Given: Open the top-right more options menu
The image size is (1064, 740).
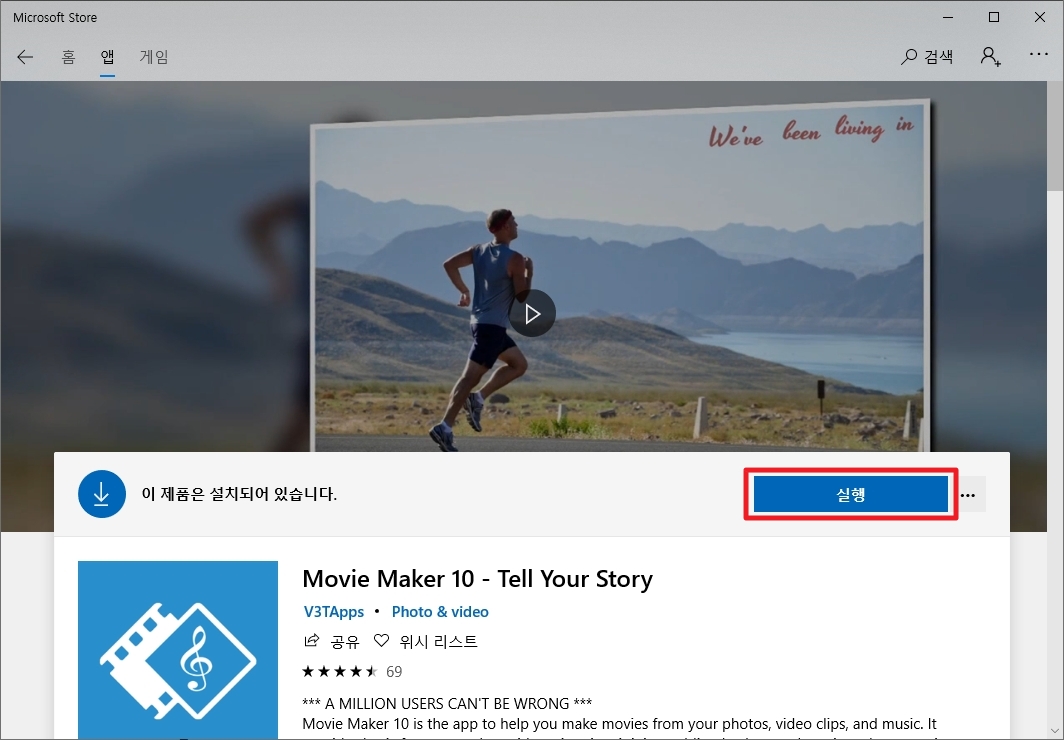Looking at the screenshot, I should click(x=1038, y=54).
